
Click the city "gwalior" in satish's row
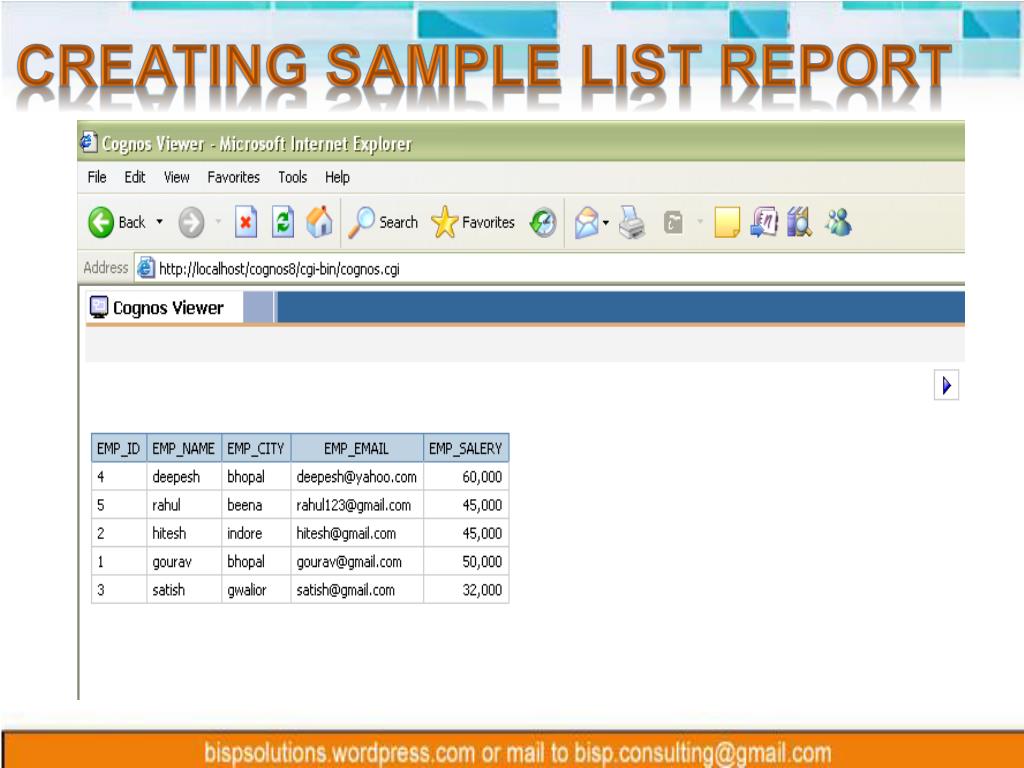pos(247,590)
